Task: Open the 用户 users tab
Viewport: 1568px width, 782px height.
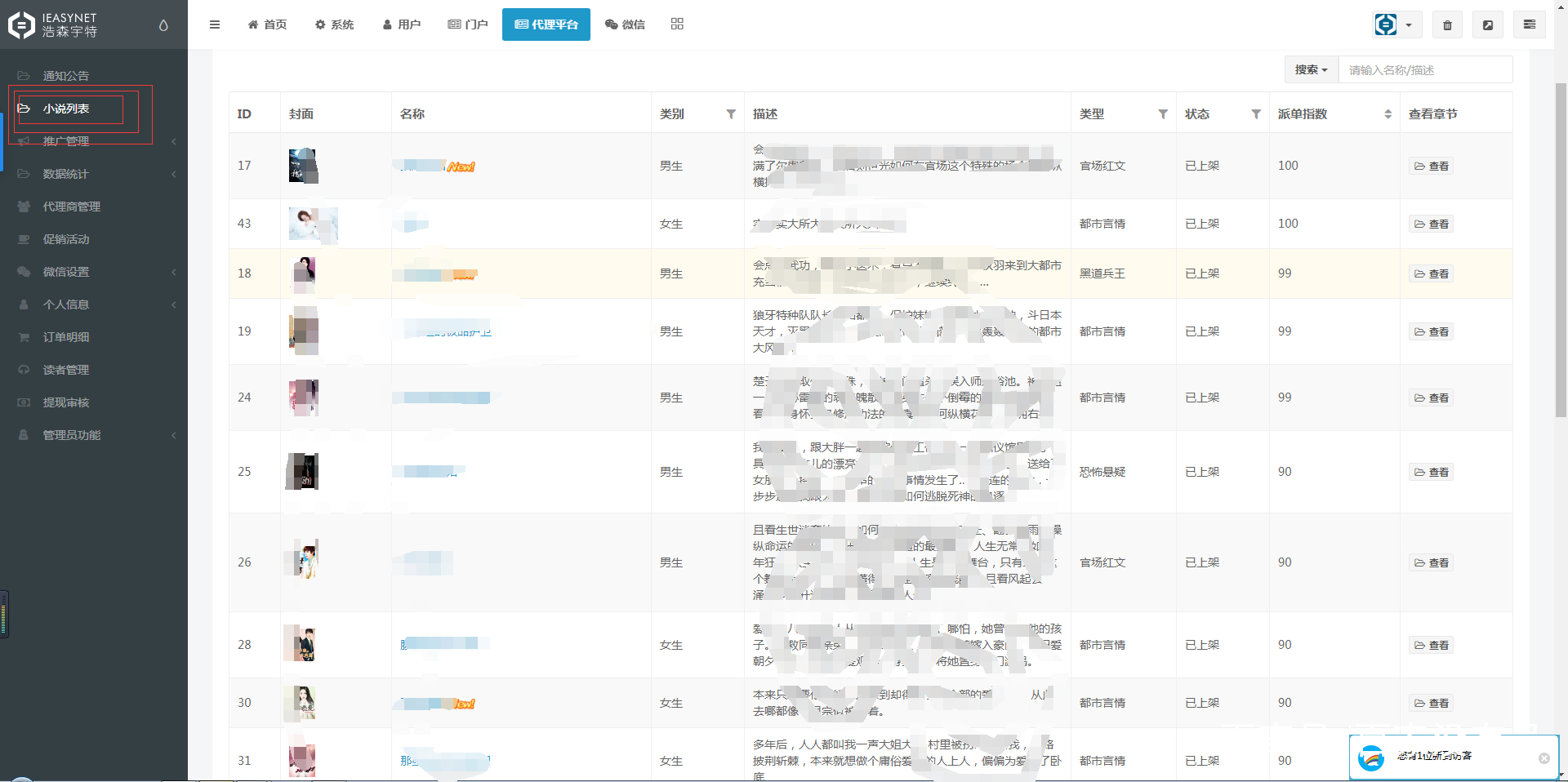Action: coord(401,24)
